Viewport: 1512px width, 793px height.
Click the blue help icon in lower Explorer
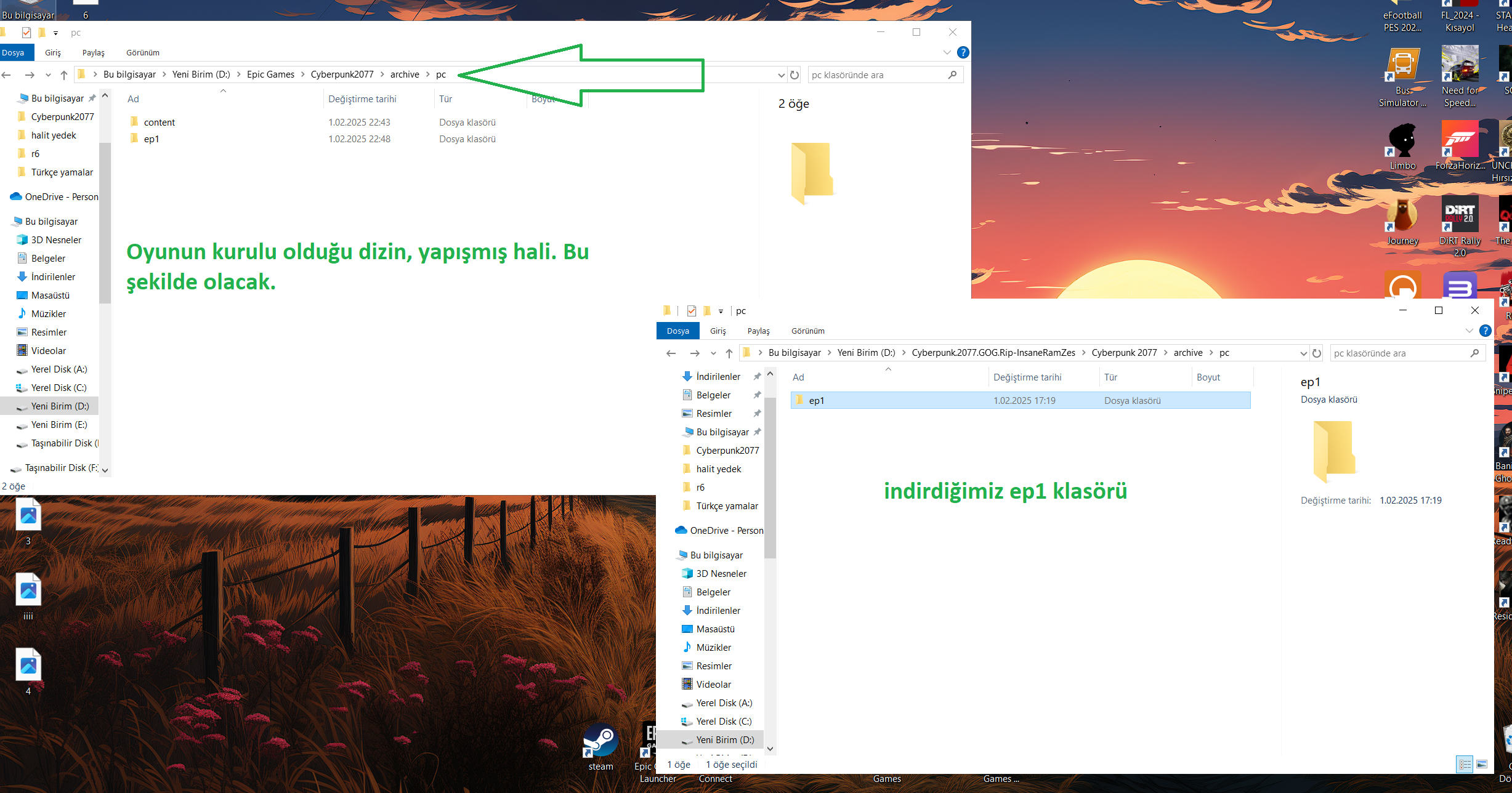(1486, 331)
